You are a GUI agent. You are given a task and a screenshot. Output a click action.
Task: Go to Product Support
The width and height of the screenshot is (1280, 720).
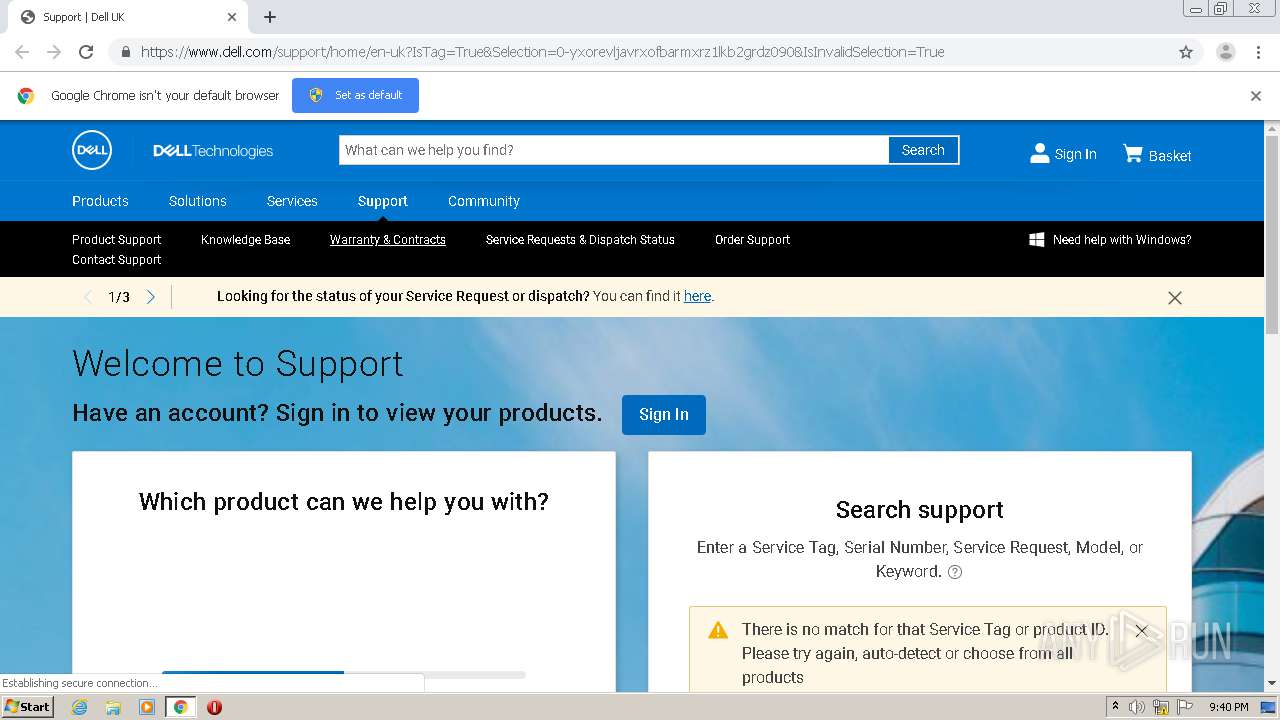tap(116, 240)
